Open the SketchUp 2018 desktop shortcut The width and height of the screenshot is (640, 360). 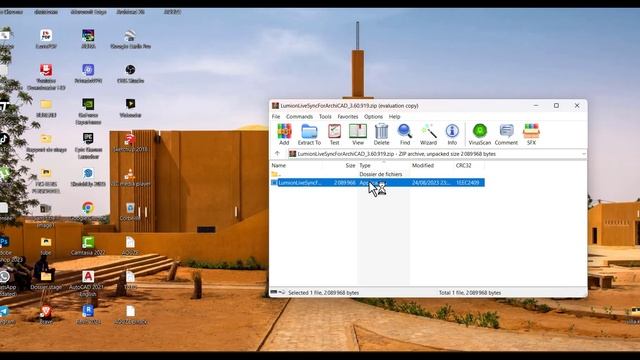point(130,143)
